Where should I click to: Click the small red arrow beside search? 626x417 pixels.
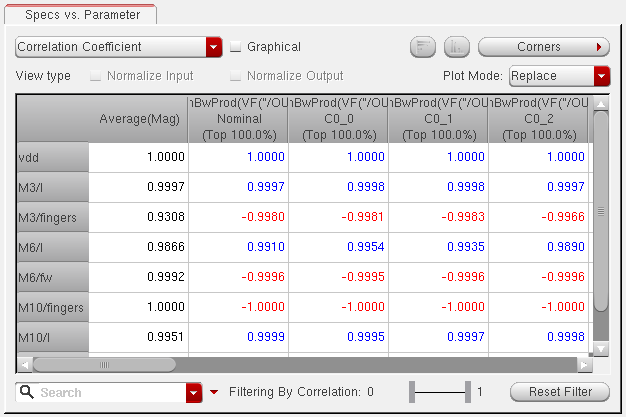(x=214, y=392)
